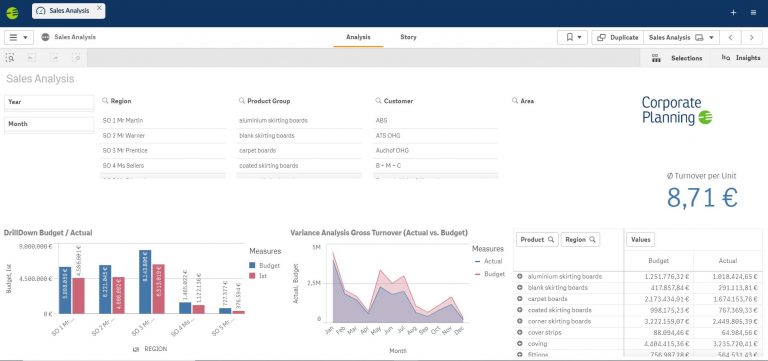The height and width of the screenshot is (361, 768).
Task: Open new tab with plus icon
Action: 733,13
